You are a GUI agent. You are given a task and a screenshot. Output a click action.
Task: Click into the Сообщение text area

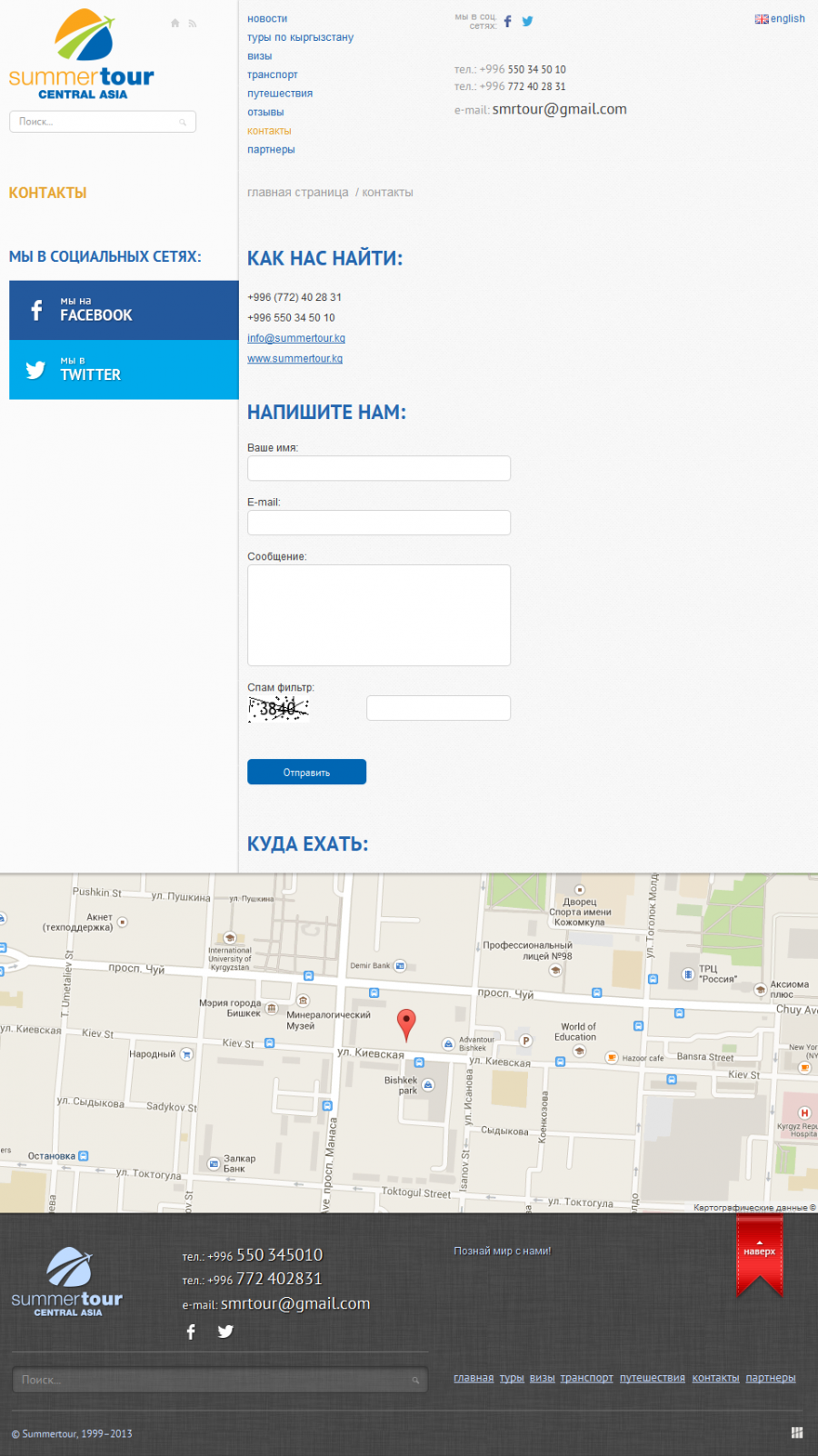tap(378, 615)
